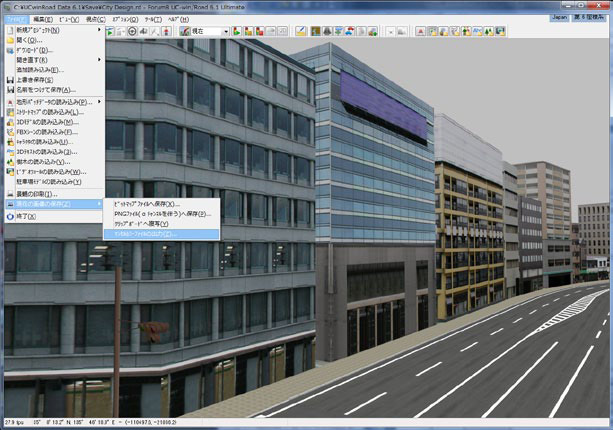Click the green trees icon in toolbar
The image size is (613, 430).
coord(489,31)
